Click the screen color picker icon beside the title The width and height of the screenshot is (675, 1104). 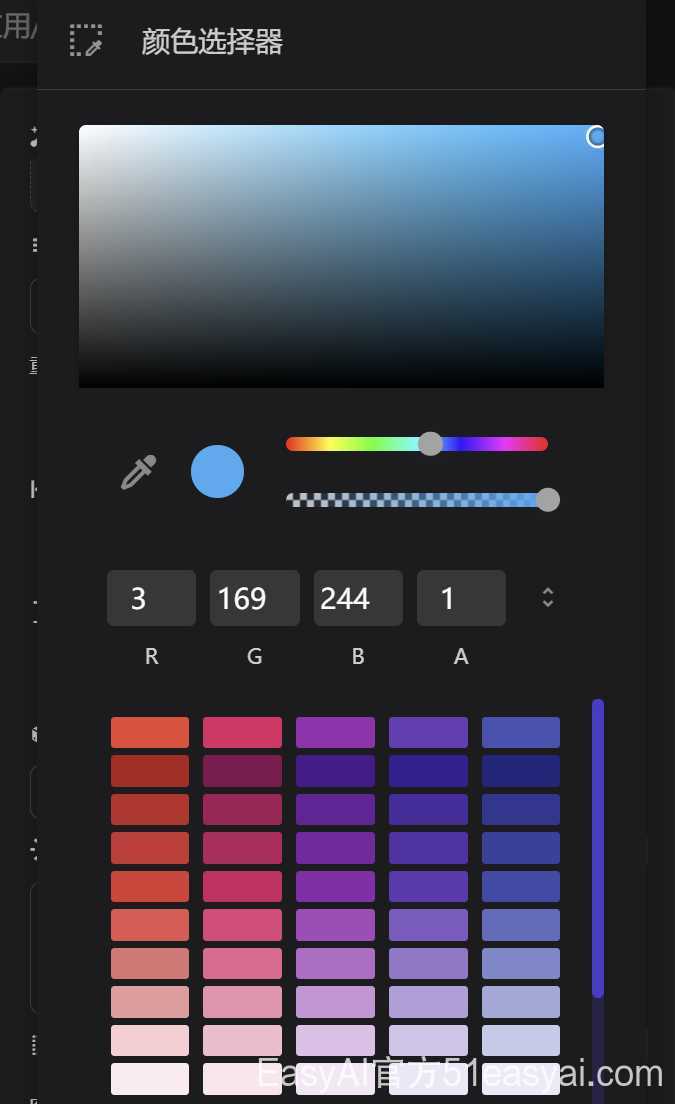click(x=87, y=40)
